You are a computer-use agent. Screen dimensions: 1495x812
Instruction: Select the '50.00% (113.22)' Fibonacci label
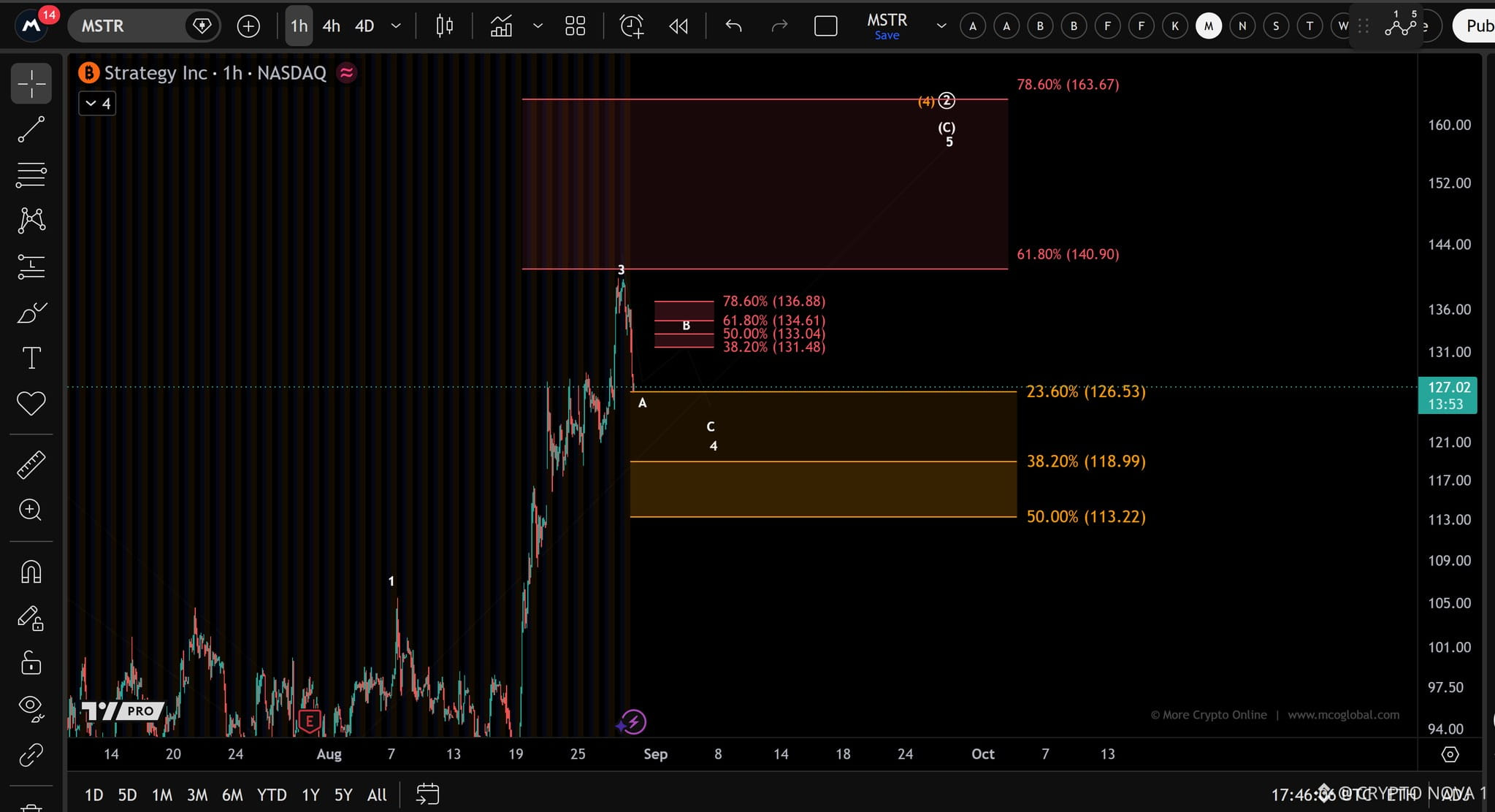[1086, 516]
